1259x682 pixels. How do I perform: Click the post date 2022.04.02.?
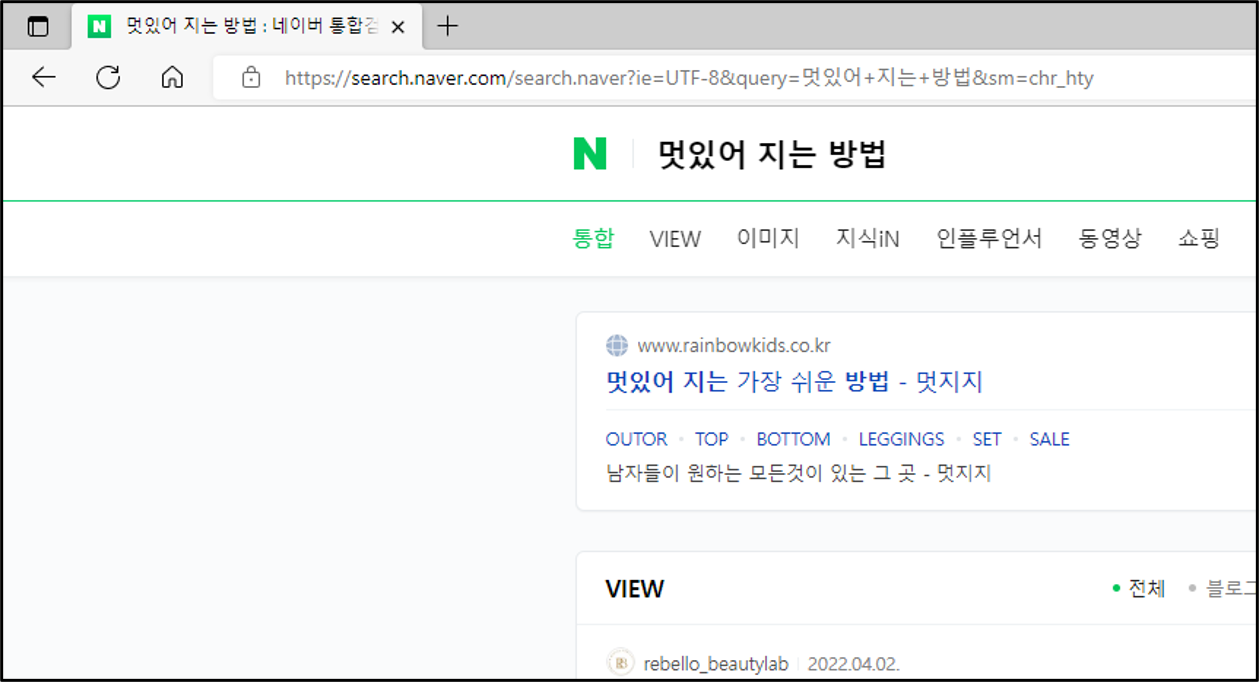[x=853, y=664]
